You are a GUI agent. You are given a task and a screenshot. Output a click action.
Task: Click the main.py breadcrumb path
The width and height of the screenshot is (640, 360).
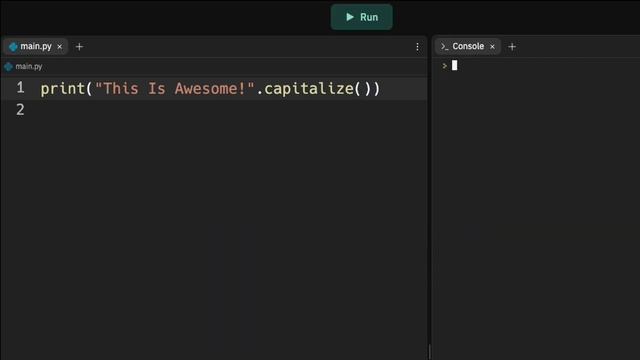pos(29,67)
